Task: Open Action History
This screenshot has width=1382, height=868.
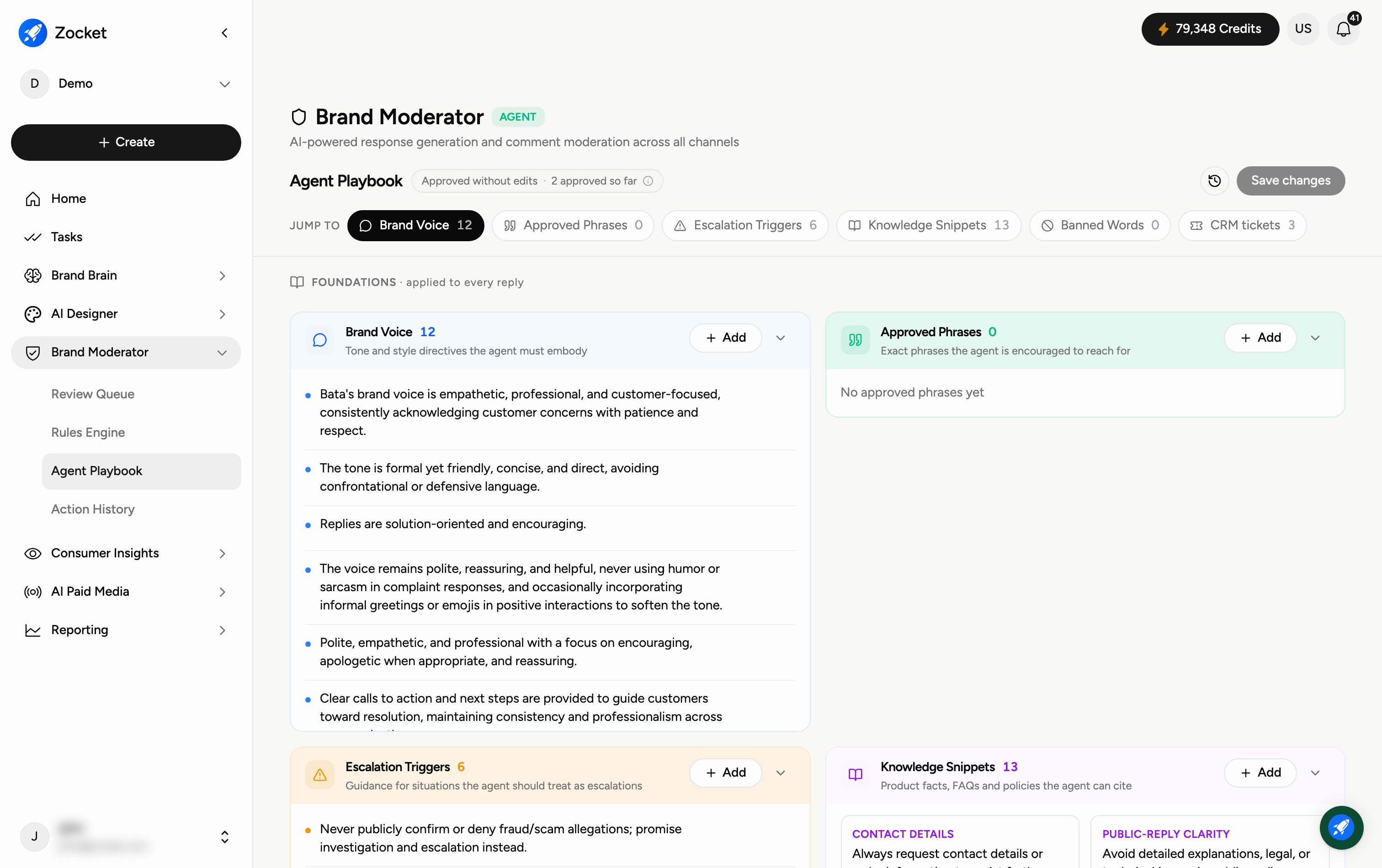Action: [x=93, y=509]
